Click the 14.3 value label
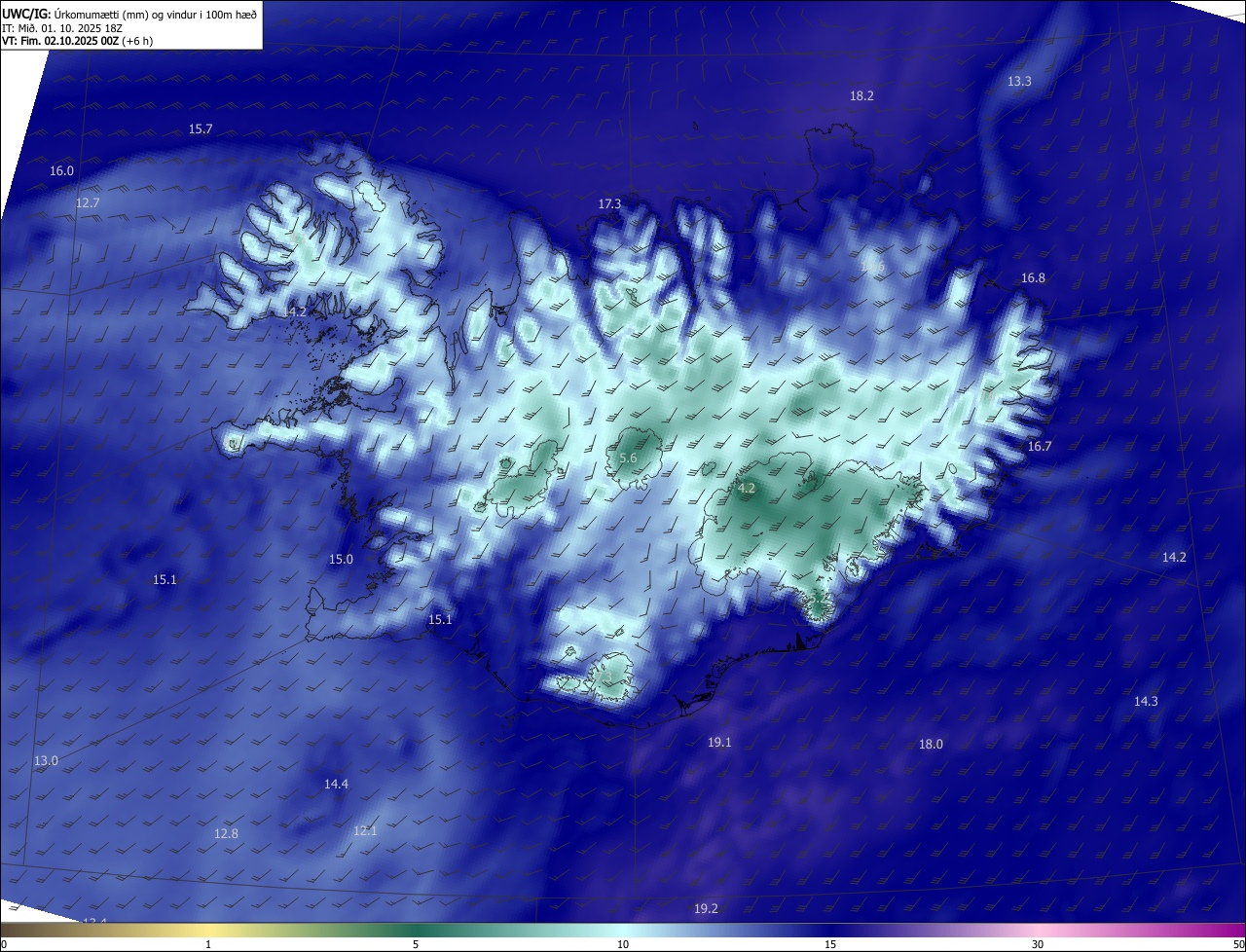 point(1146,702)
